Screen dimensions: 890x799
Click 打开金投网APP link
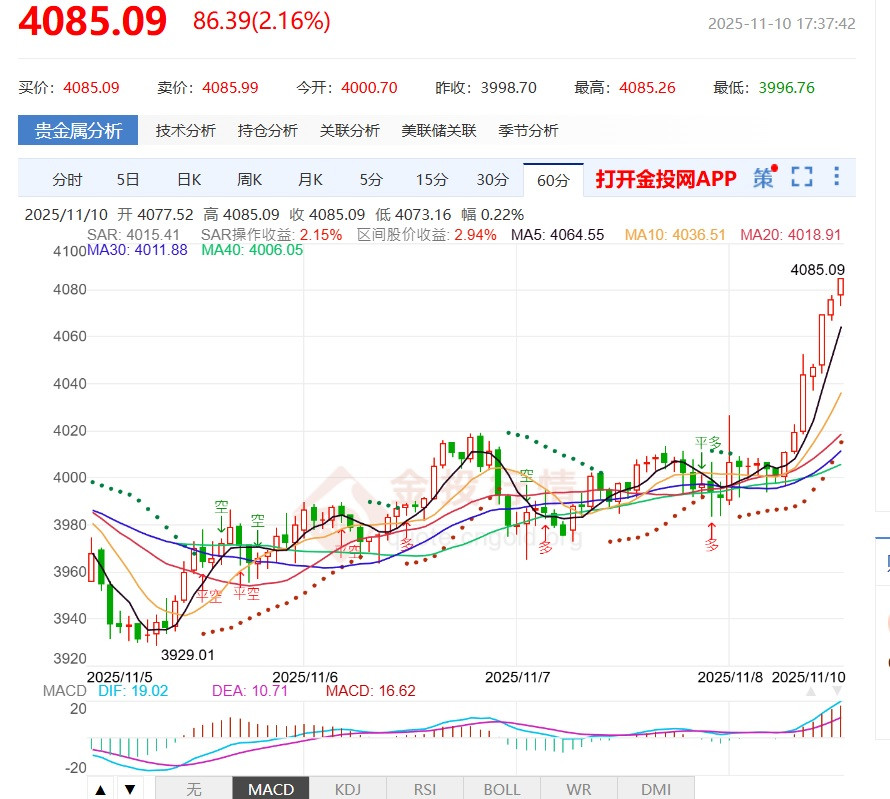tap(665, 179)
